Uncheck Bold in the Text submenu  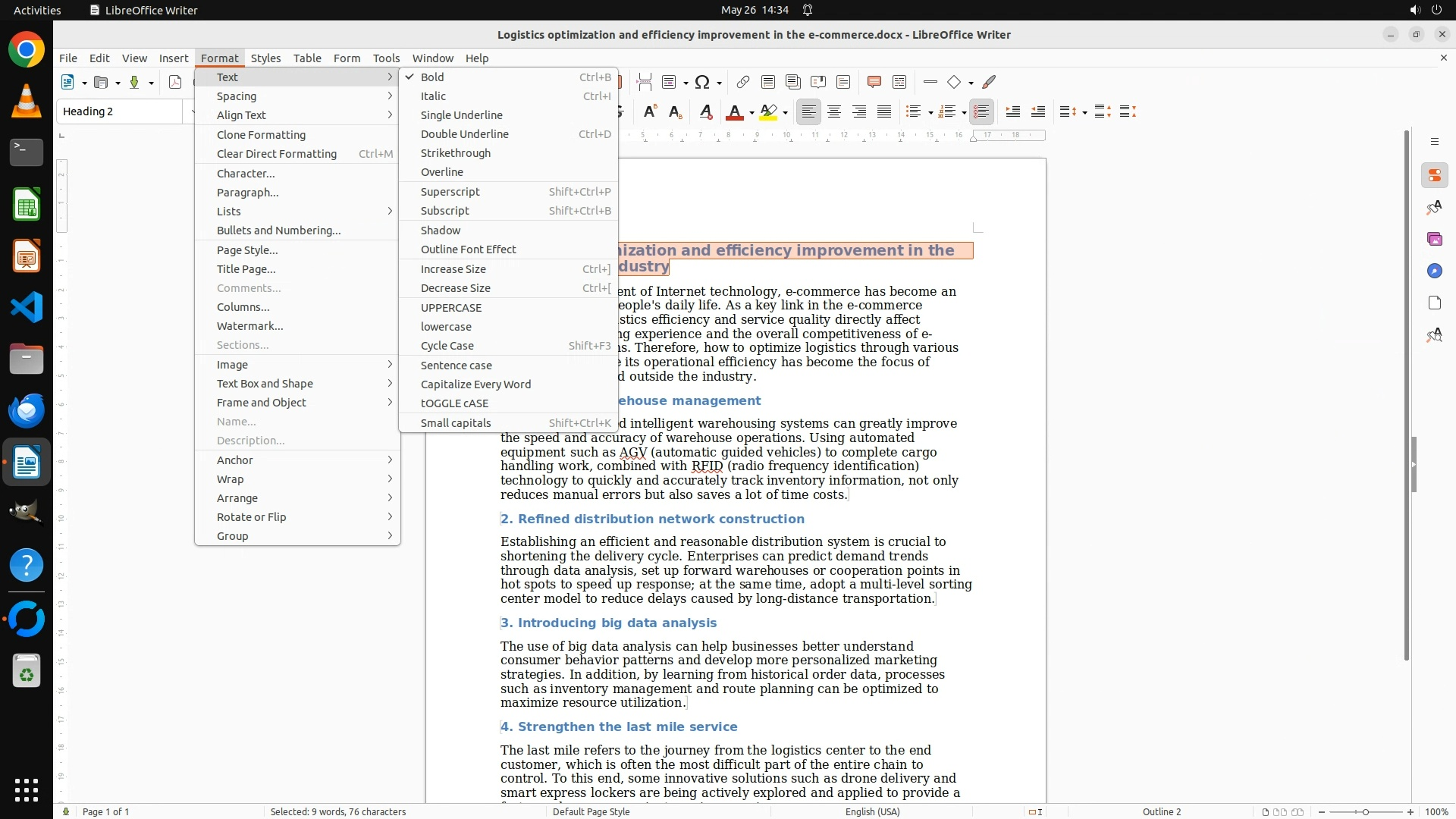tap(432, 77)
